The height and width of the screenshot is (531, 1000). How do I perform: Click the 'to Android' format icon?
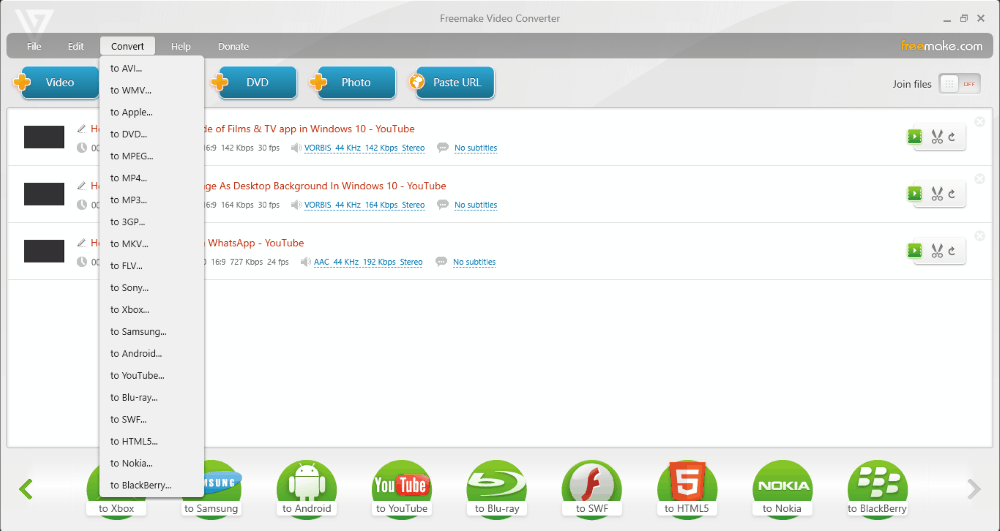306,488
